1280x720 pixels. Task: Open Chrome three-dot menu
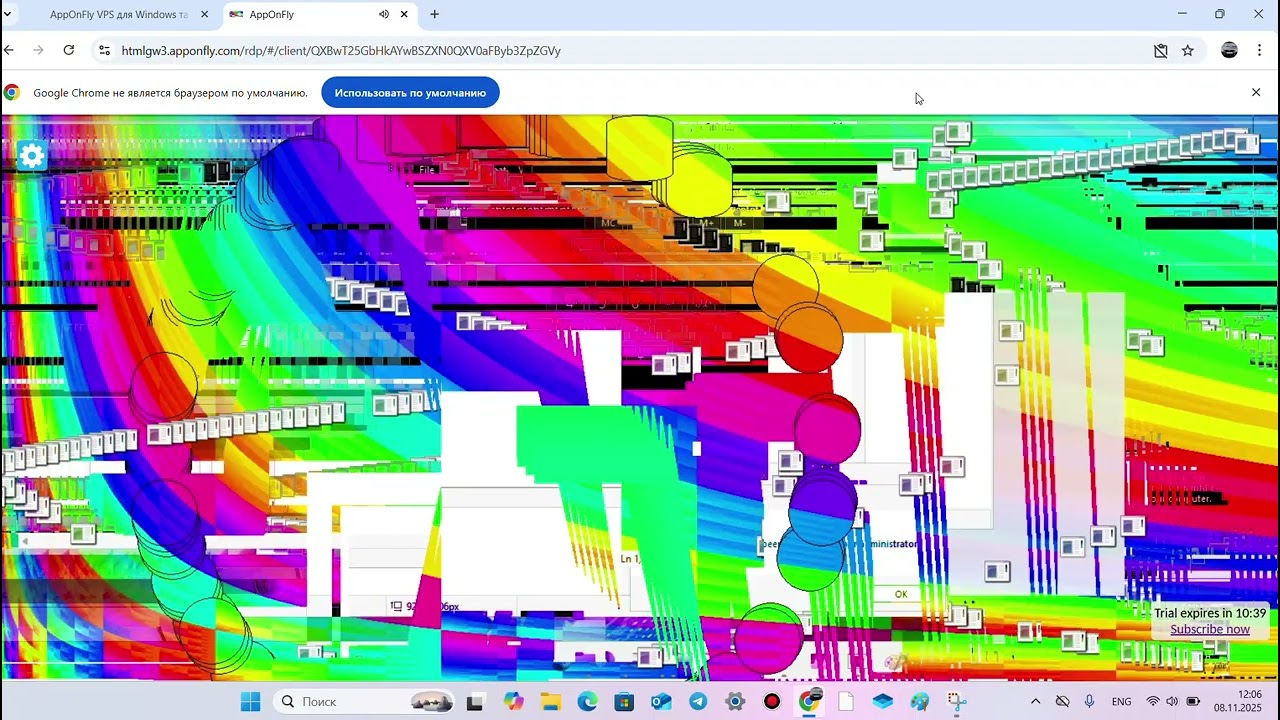[1259, 50]
